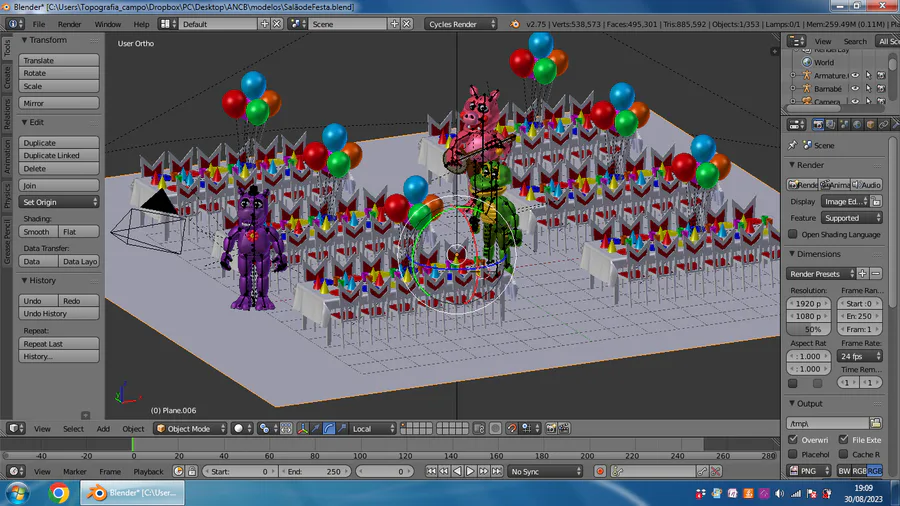This screenshot has width=900, height=506.
Task: Click the OpenGL render animation icon
Action: click(564, 429)
